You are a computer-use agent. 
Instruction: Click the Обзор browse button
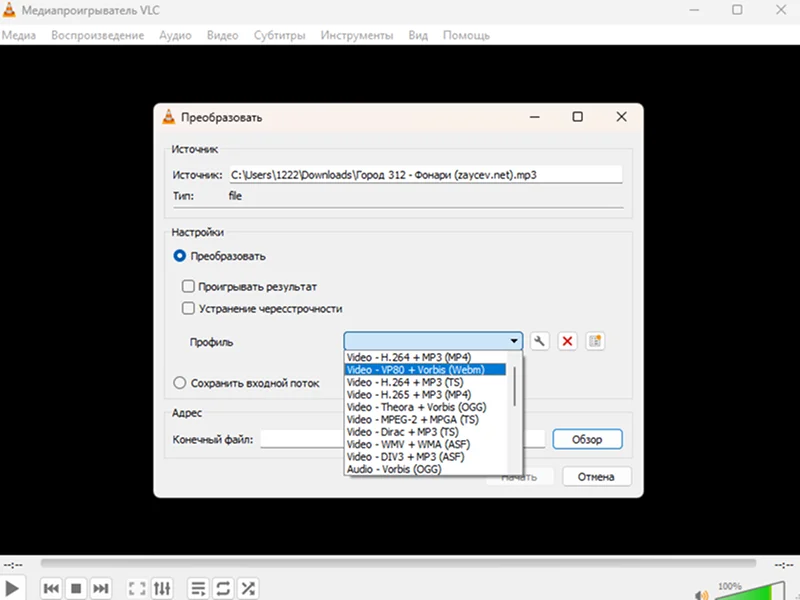587,439
